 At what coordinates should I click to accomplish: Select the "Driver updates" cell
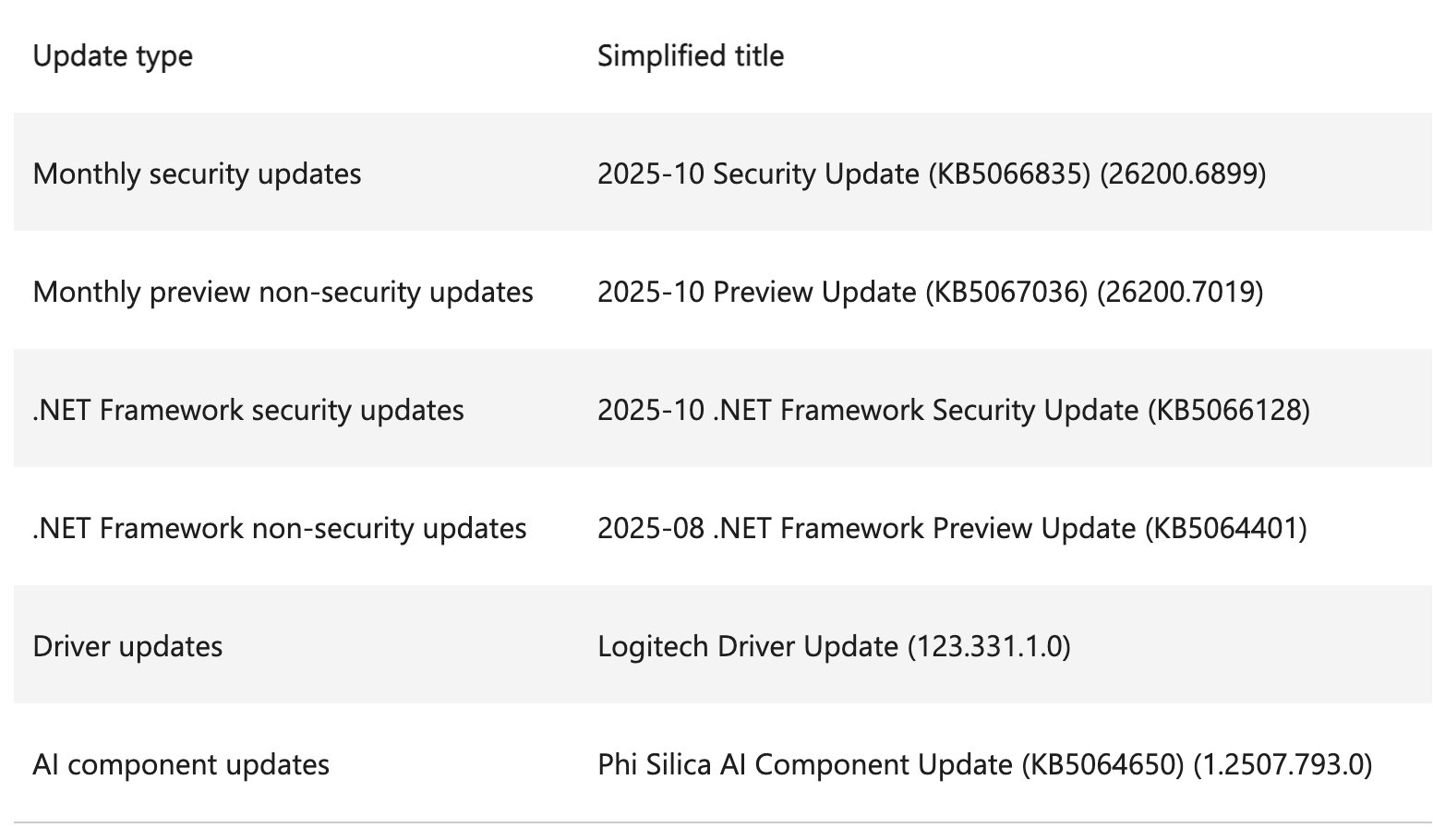(127, 646)
